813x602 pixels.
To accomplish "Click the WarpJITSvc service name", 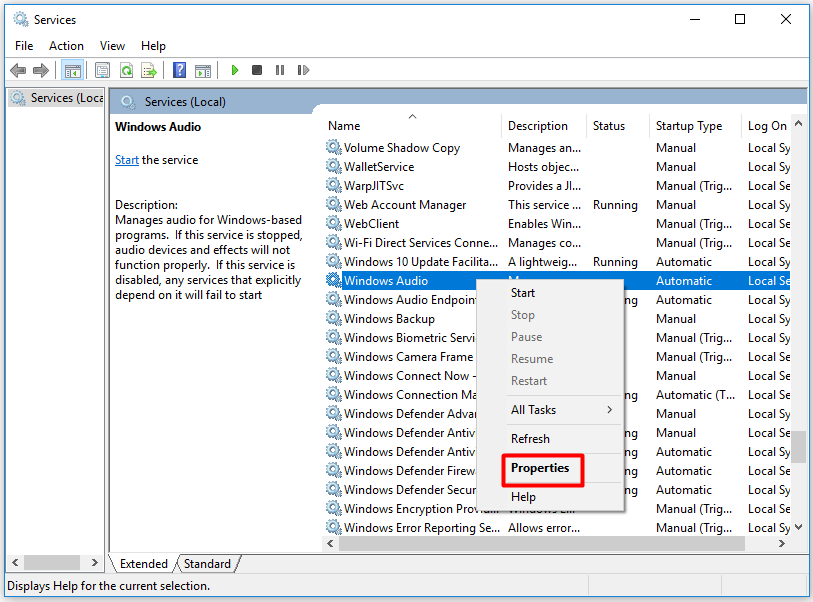I will click(374, 186).
